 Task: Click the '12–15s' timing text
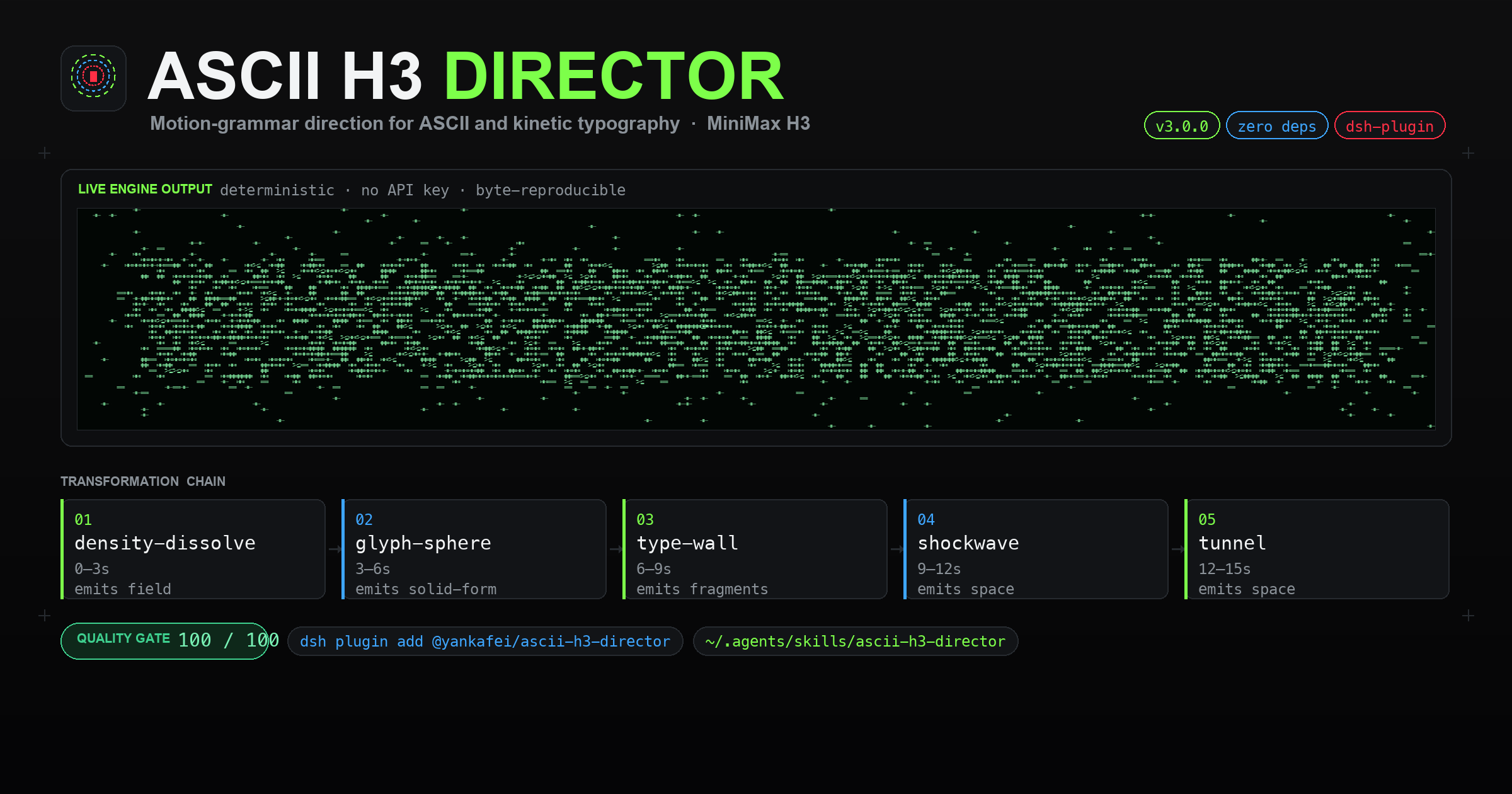[x=1224, y=569]
